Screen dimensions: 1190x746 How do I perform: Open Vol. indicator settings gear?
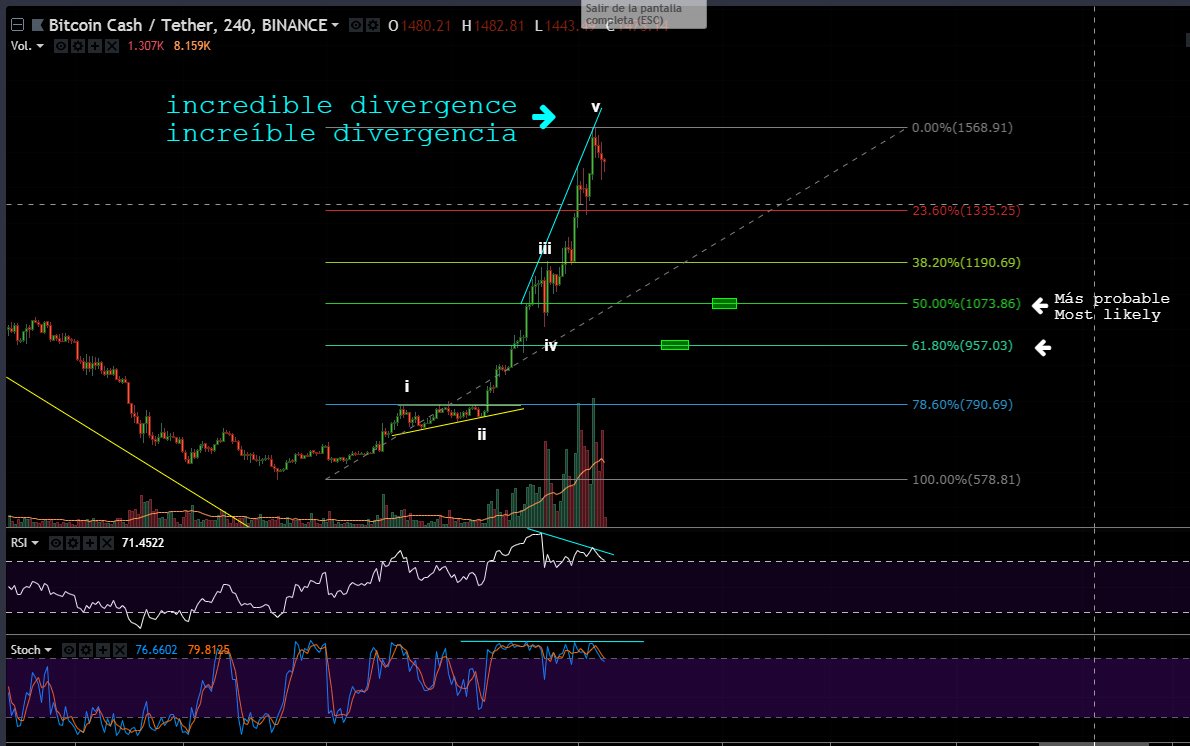[77, 46]
